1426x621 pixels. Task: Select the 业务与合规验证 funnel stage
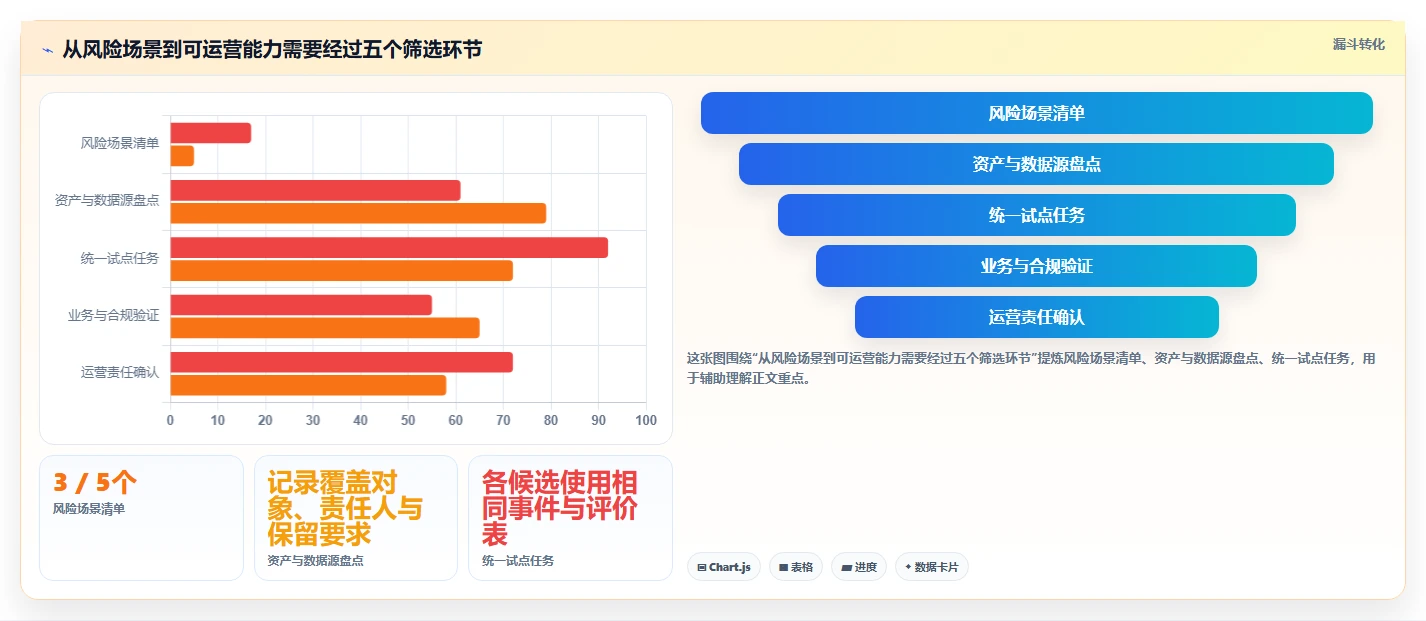click(1037, 266)
